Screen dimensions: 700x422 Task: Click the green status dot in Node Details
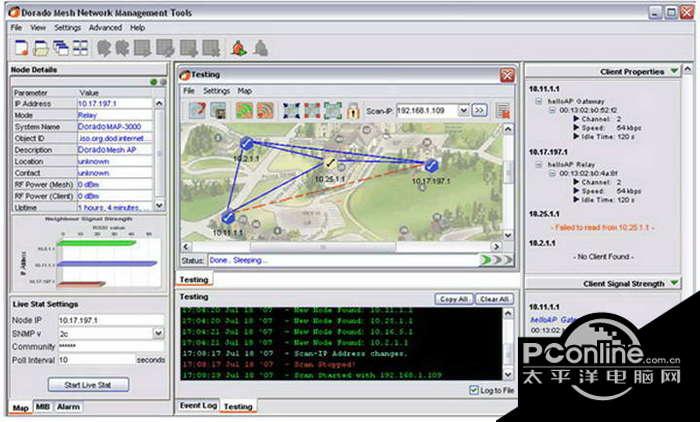[x=154, y=82]
